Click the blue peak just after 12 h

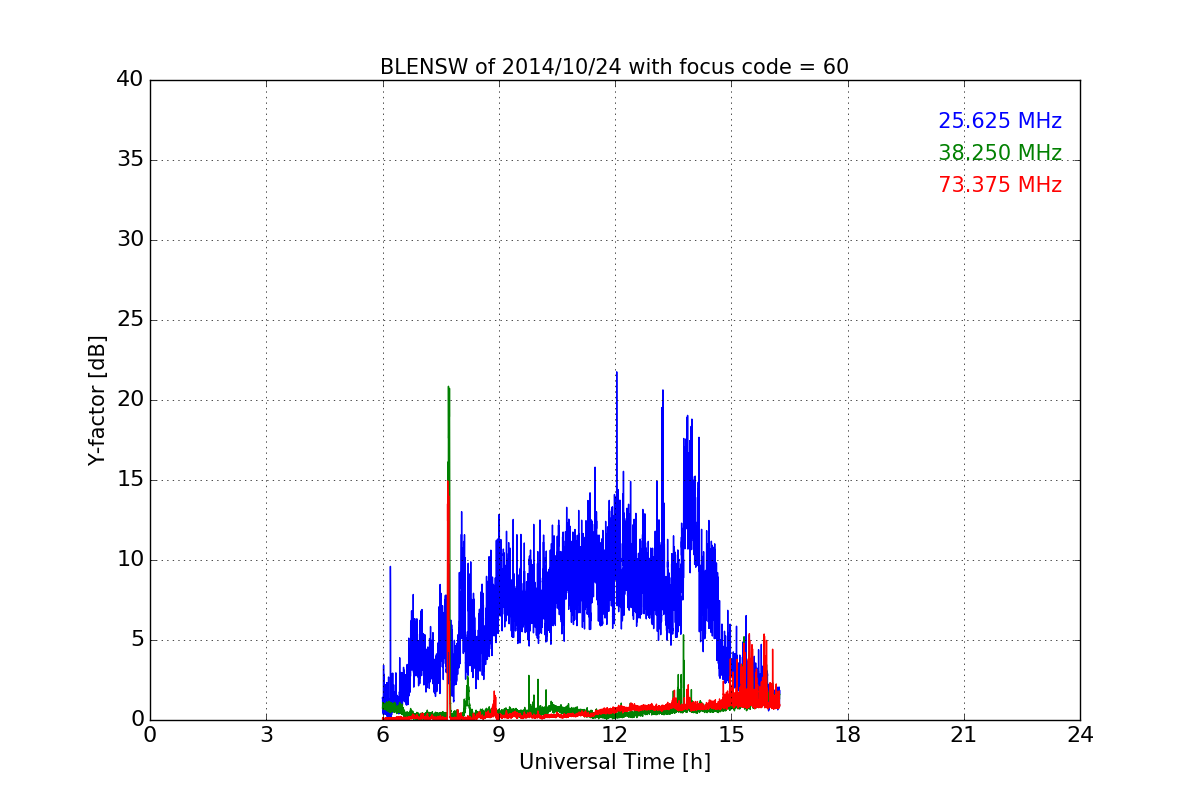(x=616, y=373)
